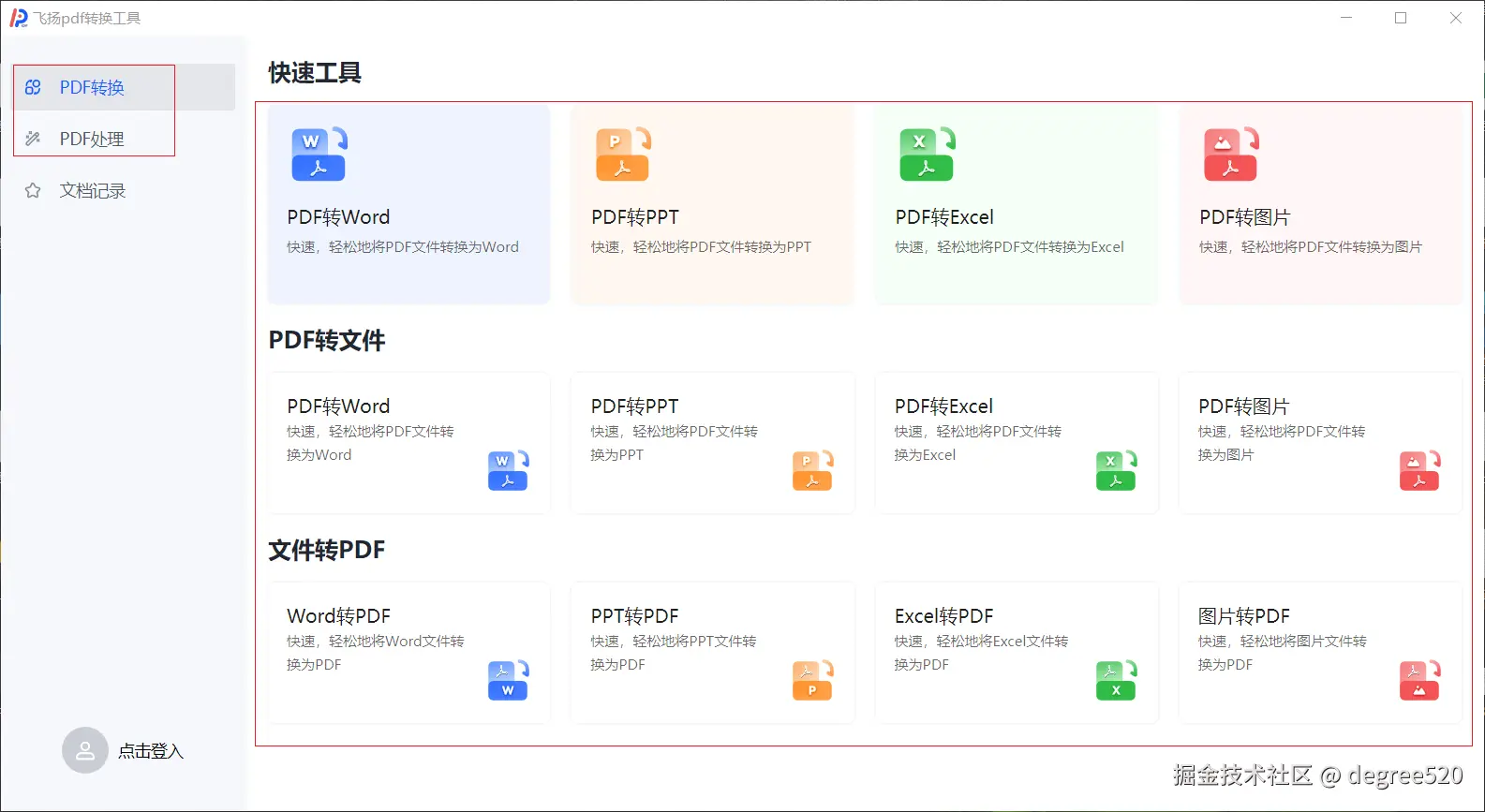Select PDF转Excel card under PDF转文件
This screenshot has width=1485, height=812.
coord(1017,443)
